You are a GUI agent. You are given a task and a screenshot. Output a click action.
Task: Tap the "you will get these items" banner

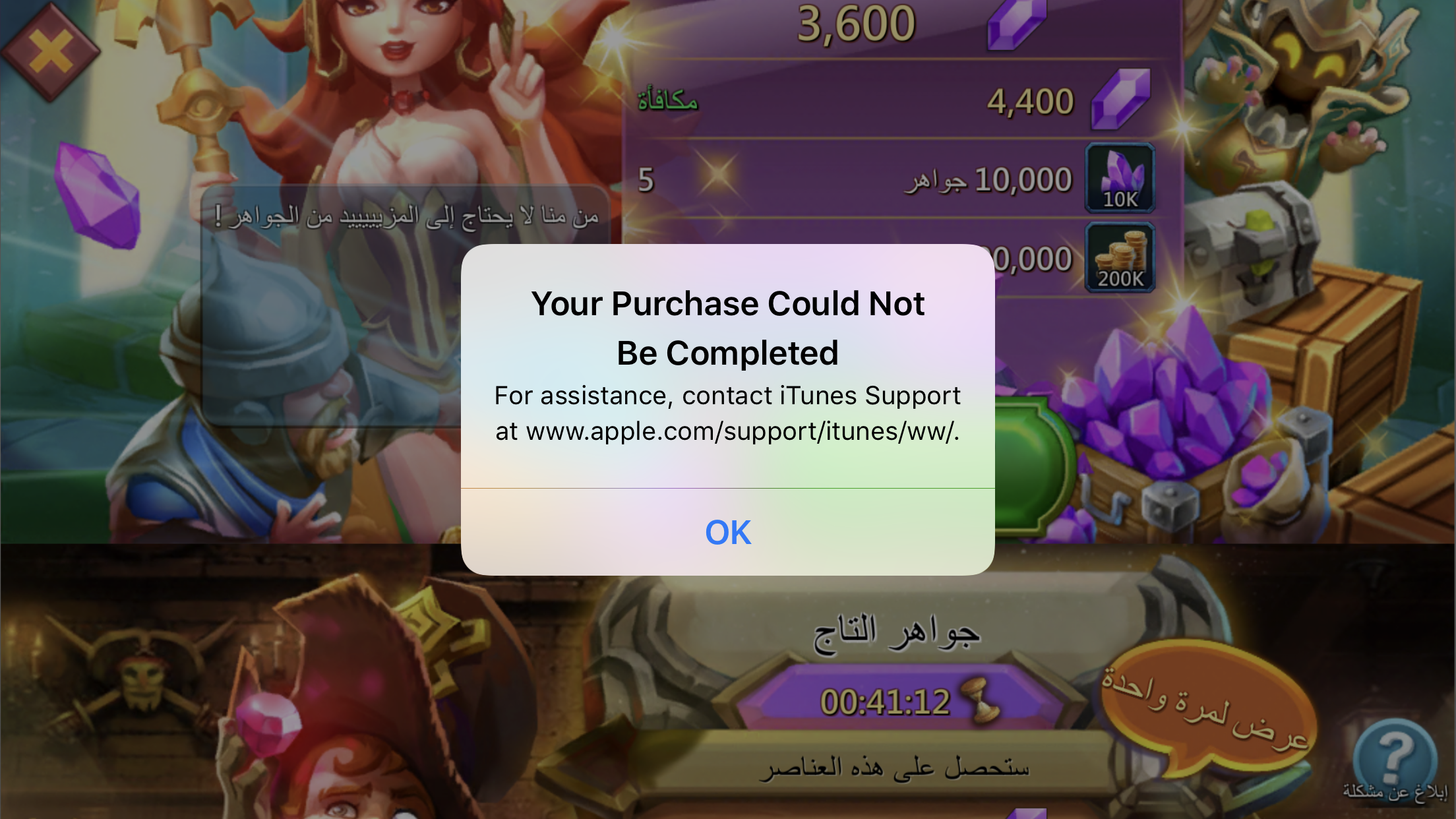894,768
